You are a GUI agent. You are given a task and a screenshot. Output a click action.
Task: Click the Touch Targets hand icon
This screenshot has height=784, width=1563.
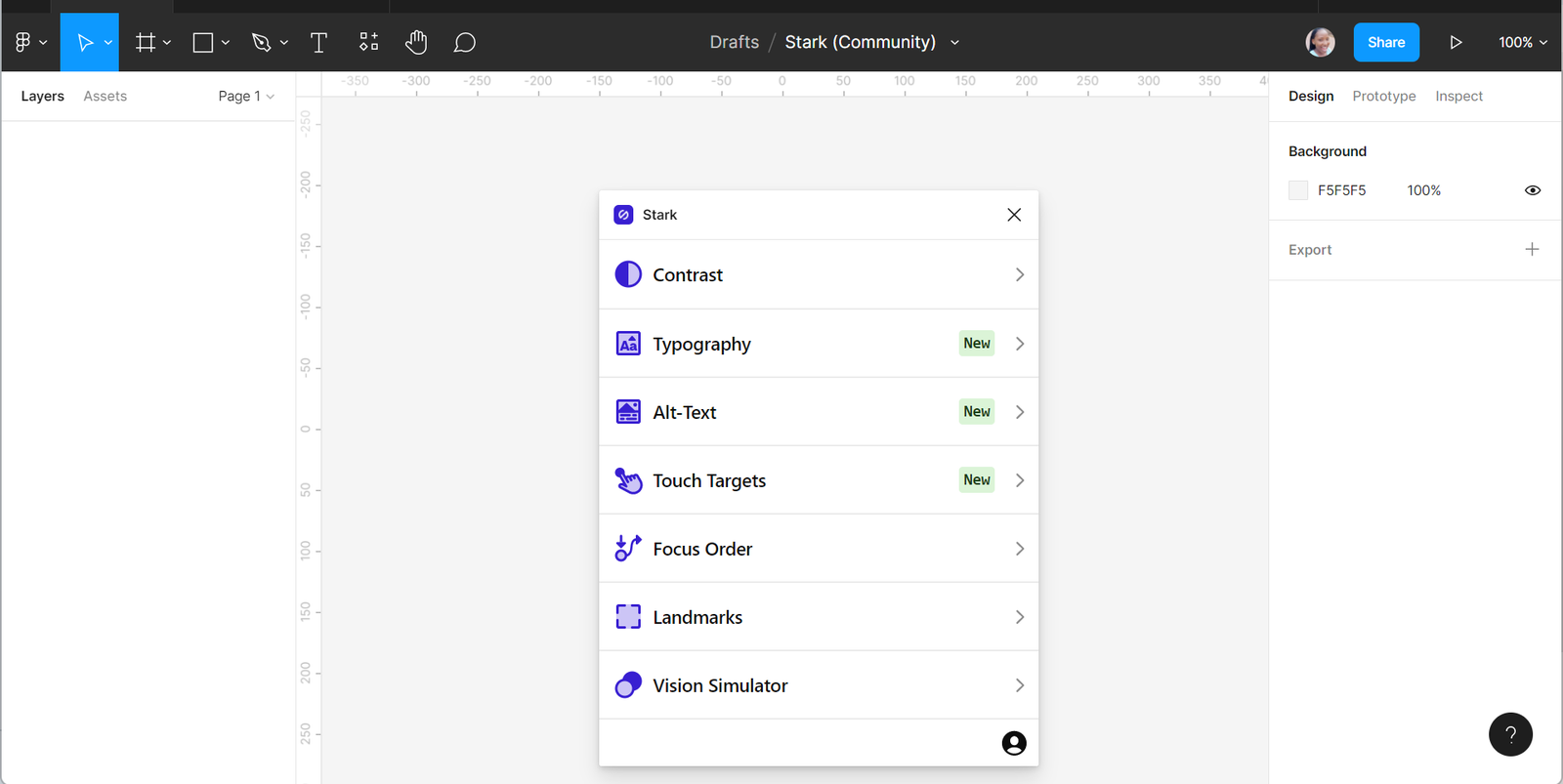click(x=628, y=480)
